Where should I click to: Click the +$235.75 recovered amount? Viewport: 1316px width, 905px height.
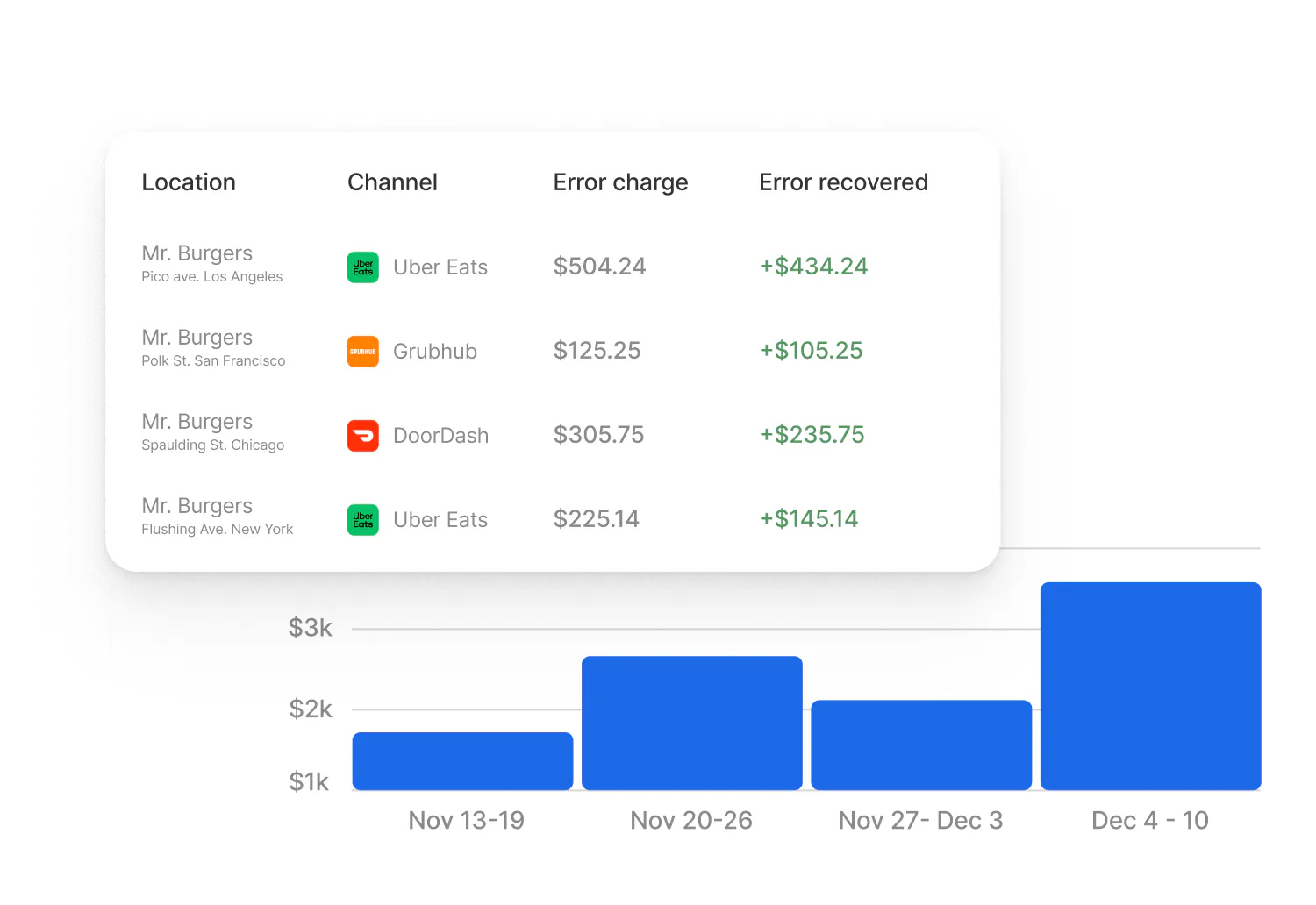tap(812, 435)
